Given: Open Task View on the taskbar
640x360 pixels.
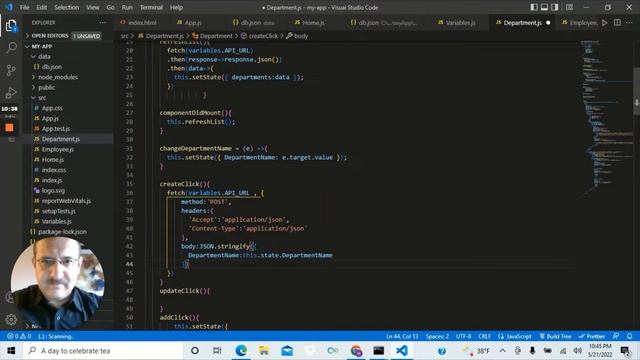Looking at the screenshot, I should pos(217,351).
